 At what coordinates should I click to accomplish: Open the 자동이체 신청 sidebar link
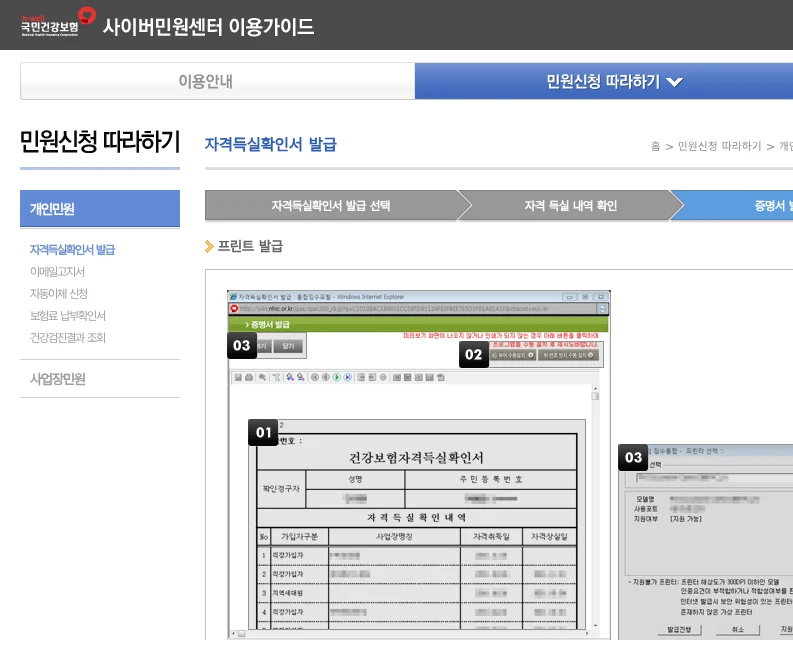59,293
